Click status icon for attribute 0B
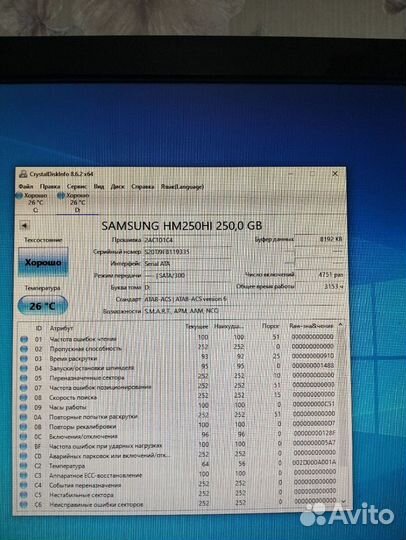The image size is (406, 540). coord(24,427)
